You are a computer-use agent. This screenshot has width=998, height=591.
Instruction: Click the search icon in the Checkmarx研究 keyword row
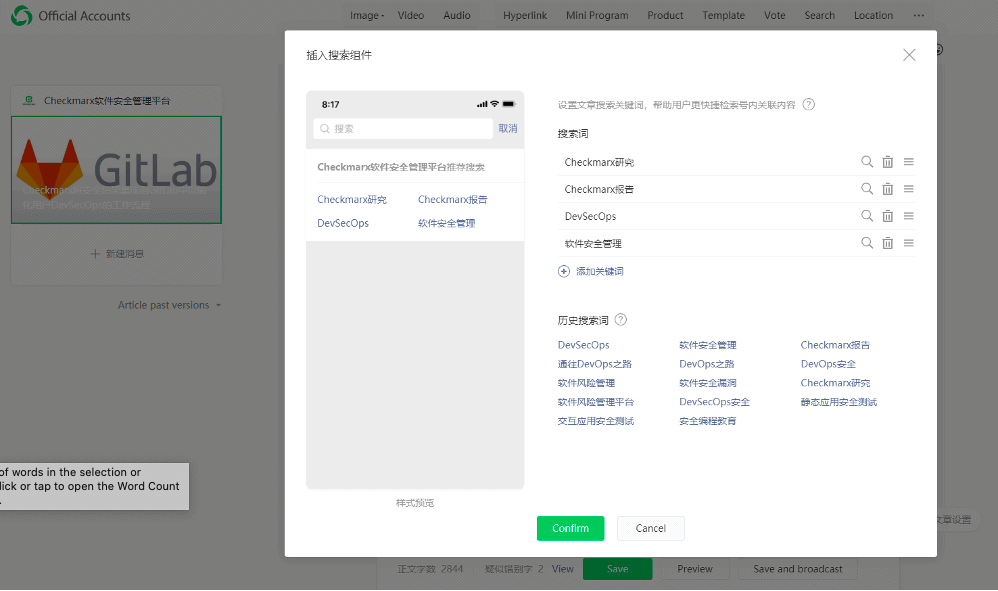click(867, 162)
